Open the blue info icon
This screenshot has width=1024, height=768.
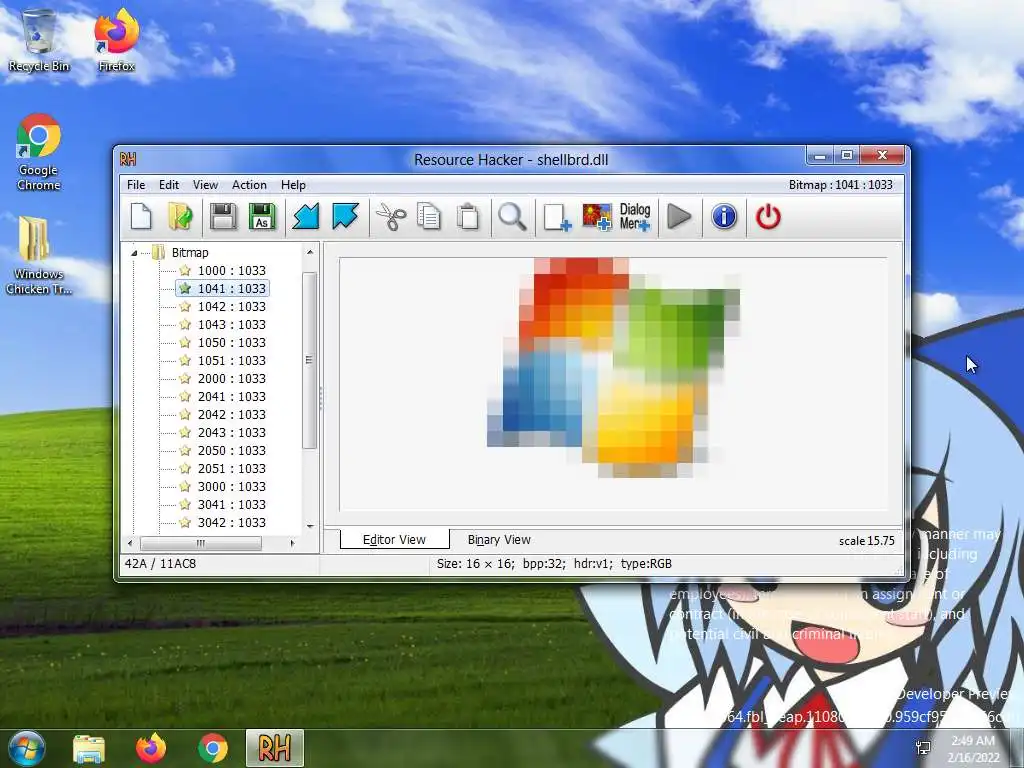tap(724, 217)
